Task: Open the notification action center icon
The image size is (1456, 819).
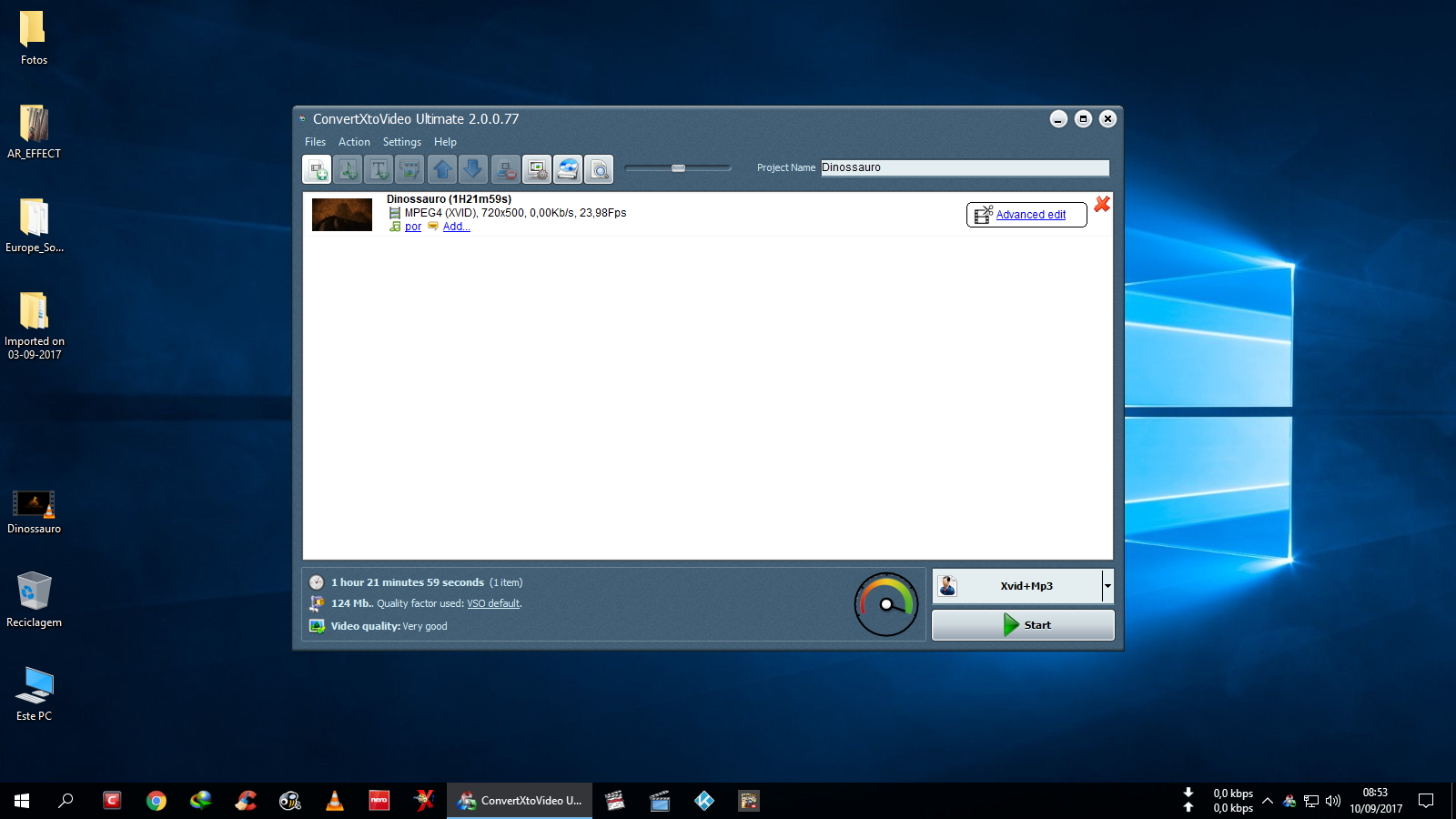Action: coord(1426,801)
